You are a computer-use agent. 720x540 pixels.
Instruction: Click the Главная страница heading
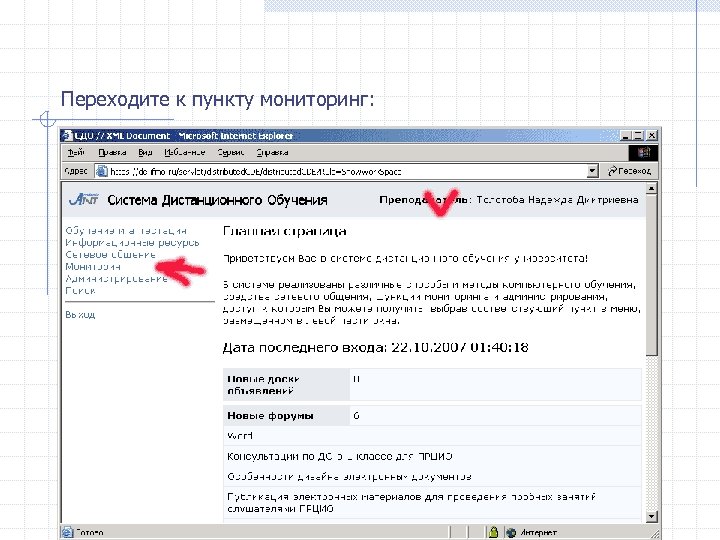point(285,231)
